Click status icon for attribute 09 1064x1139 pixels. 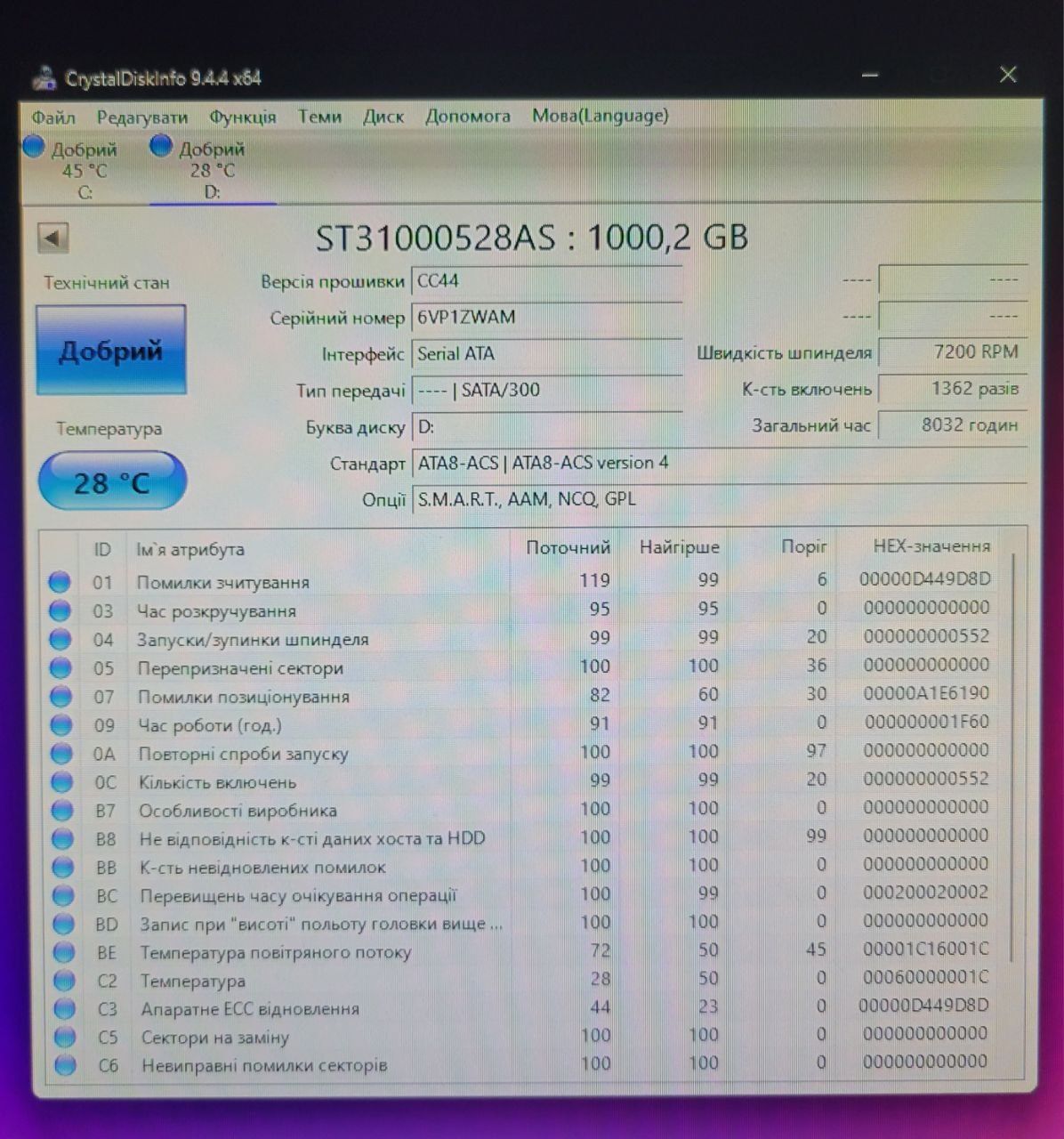[x=61, y=725]
